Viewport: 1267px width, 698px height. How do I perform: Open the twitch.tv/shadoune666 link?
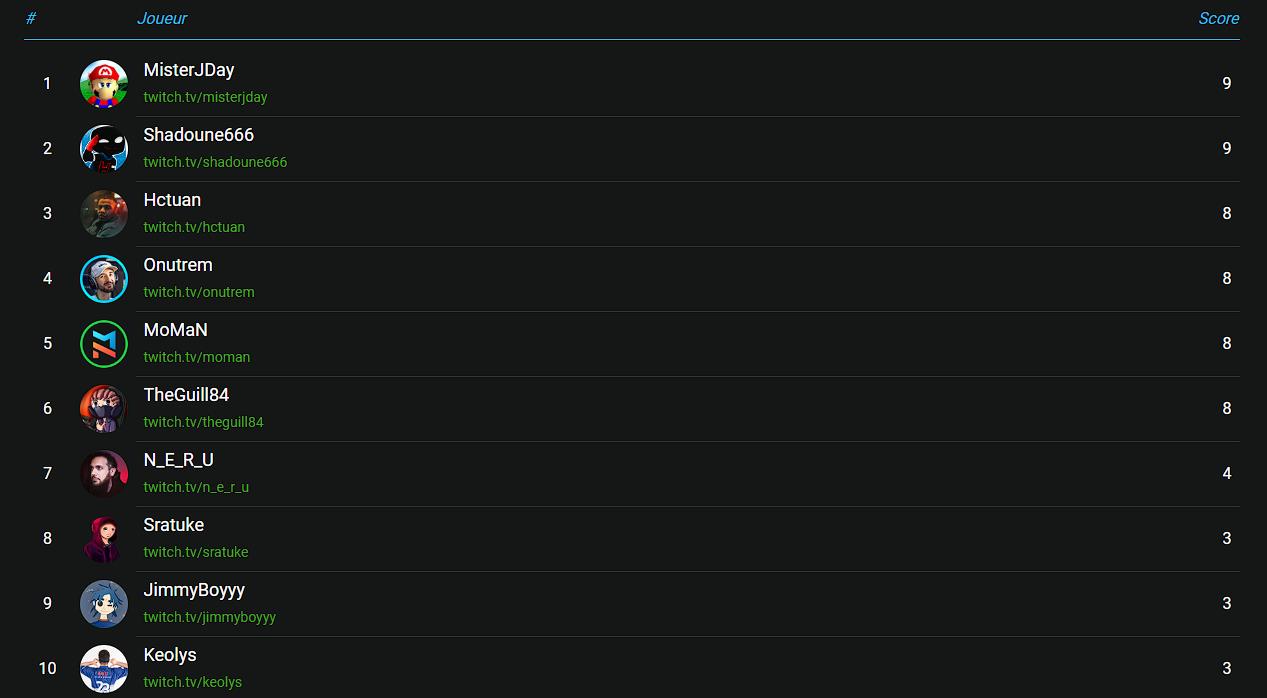(x=215, y=162)
